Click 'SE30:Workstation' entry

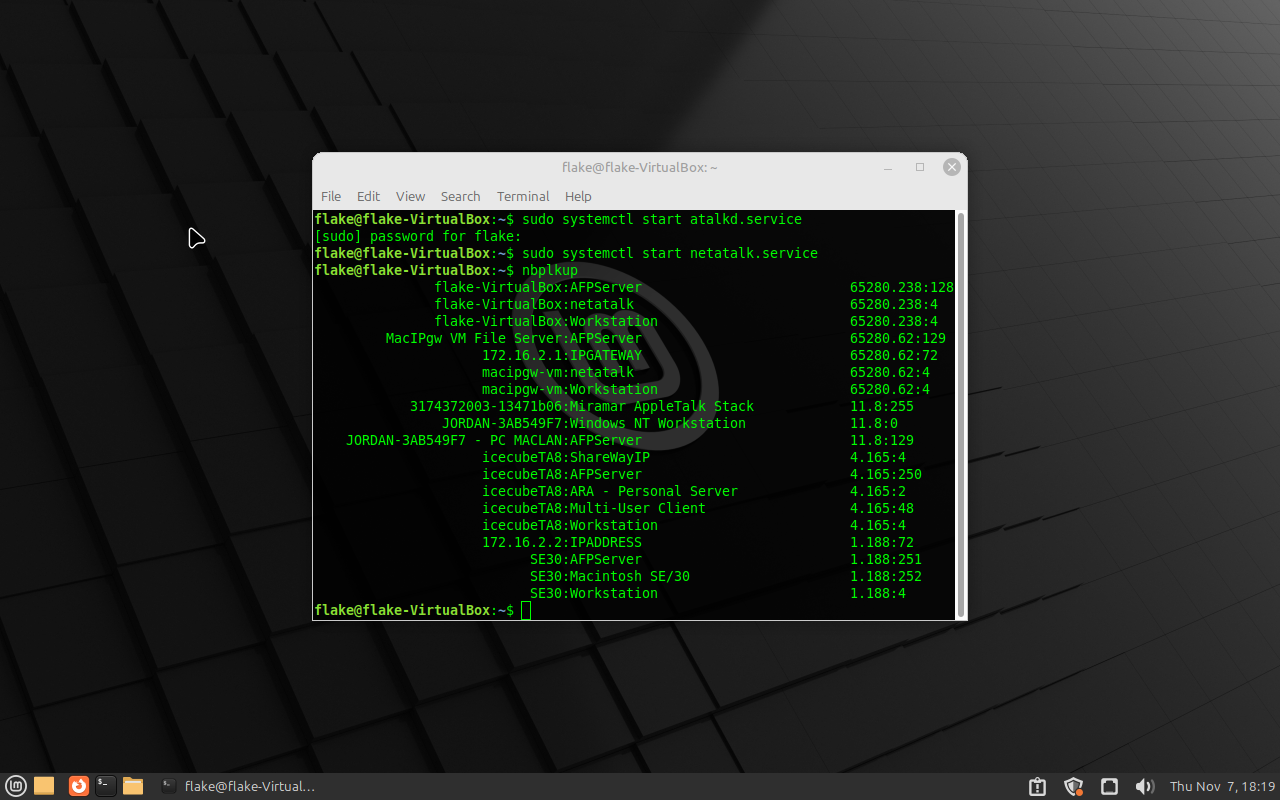[x=594, y=593]
